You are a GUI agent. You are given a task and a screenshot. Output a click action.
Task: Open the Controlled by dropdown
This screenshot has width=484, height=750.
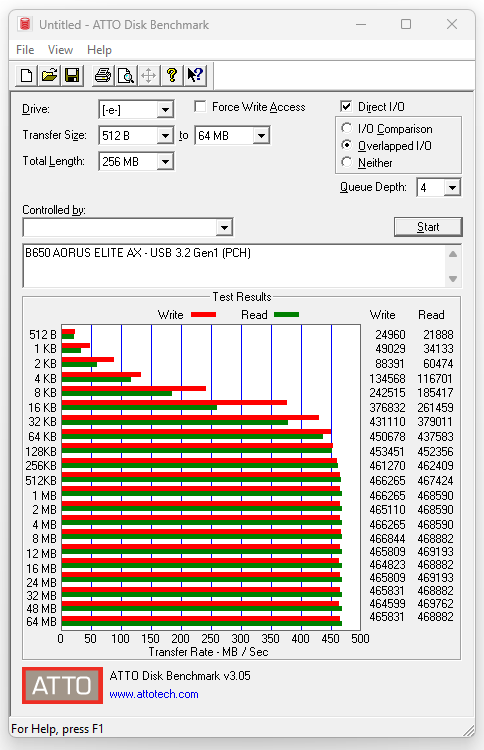pyautogui.click(x=224, y=227)
